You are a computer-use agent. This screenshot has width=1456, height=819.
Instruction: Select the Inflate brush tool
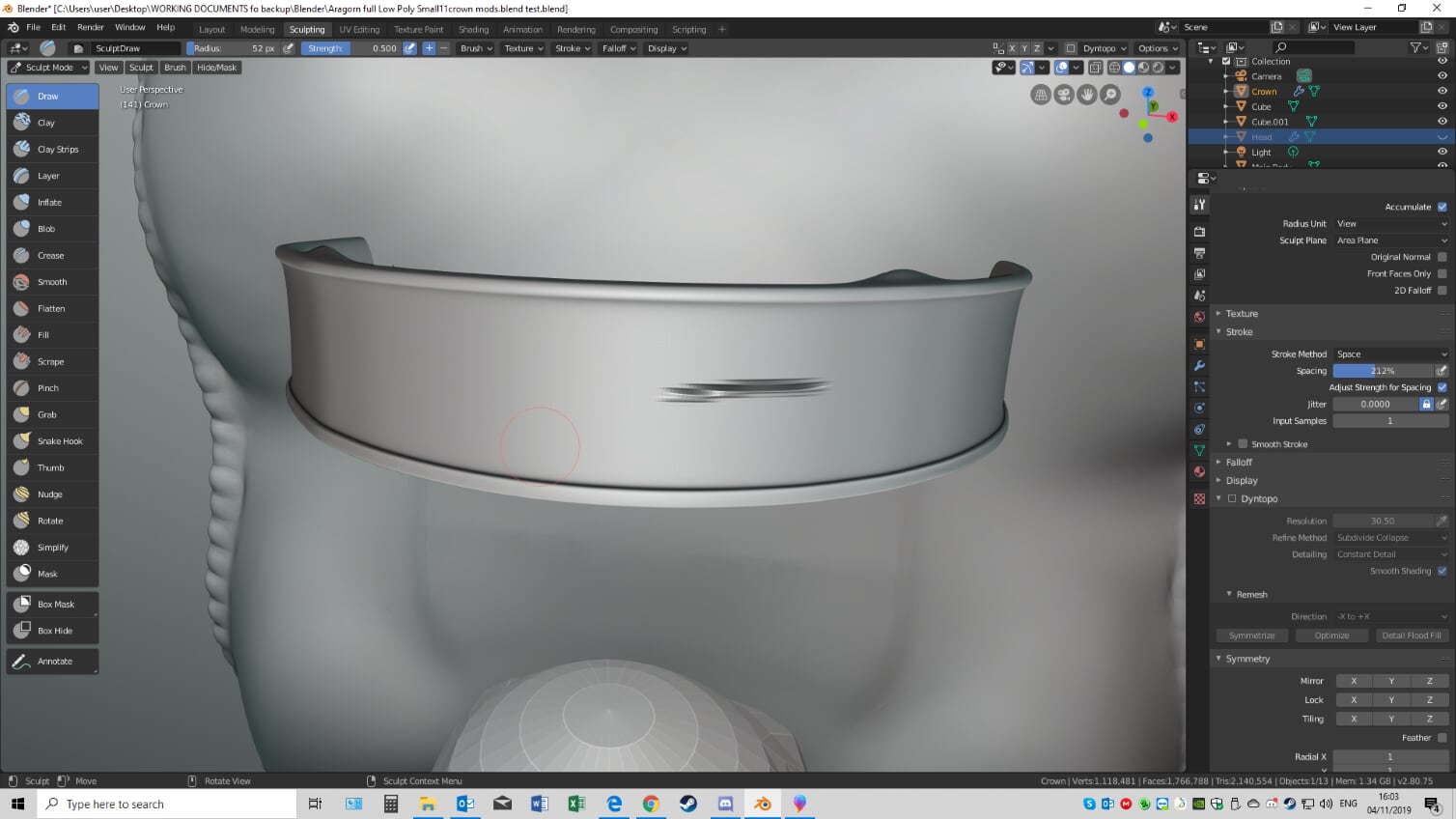[52, 203]
